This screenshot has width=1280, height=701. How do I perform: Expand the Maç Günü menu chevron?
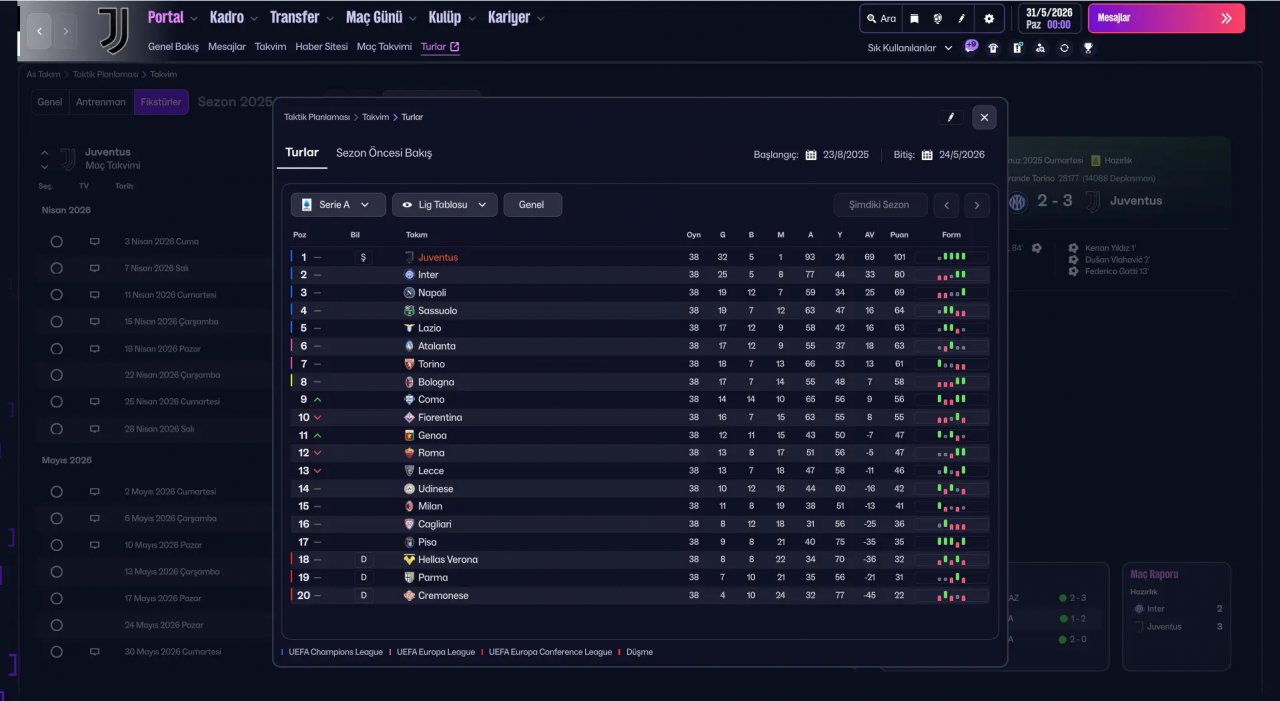point(413,19)
